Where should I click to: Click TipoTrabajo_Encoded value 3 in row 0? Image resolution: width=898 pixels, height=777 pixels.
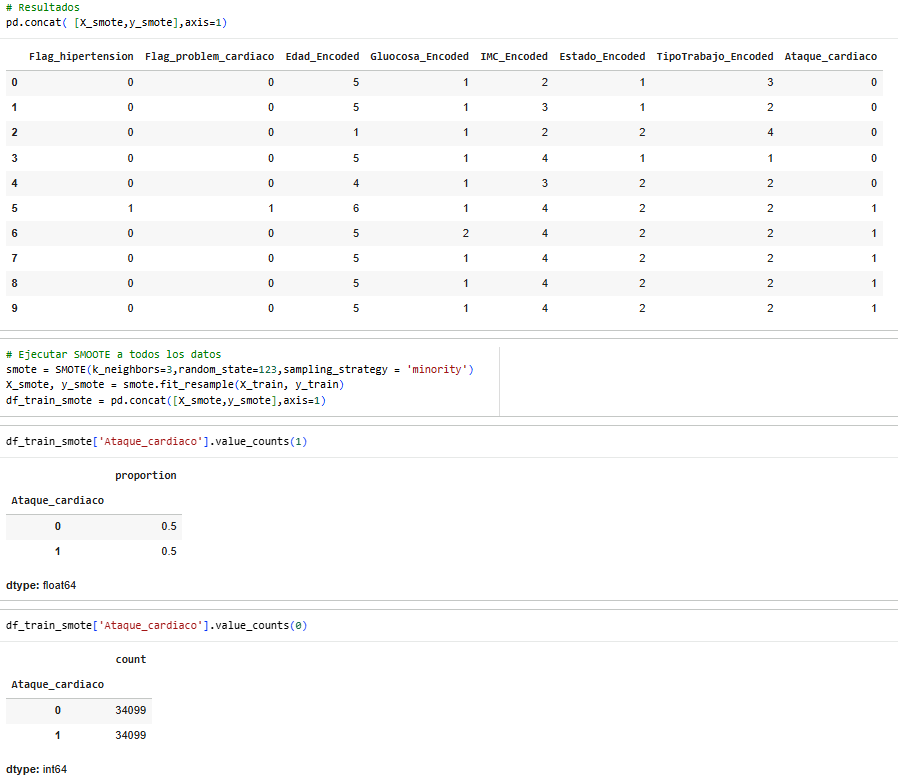(x=770, y=82)
